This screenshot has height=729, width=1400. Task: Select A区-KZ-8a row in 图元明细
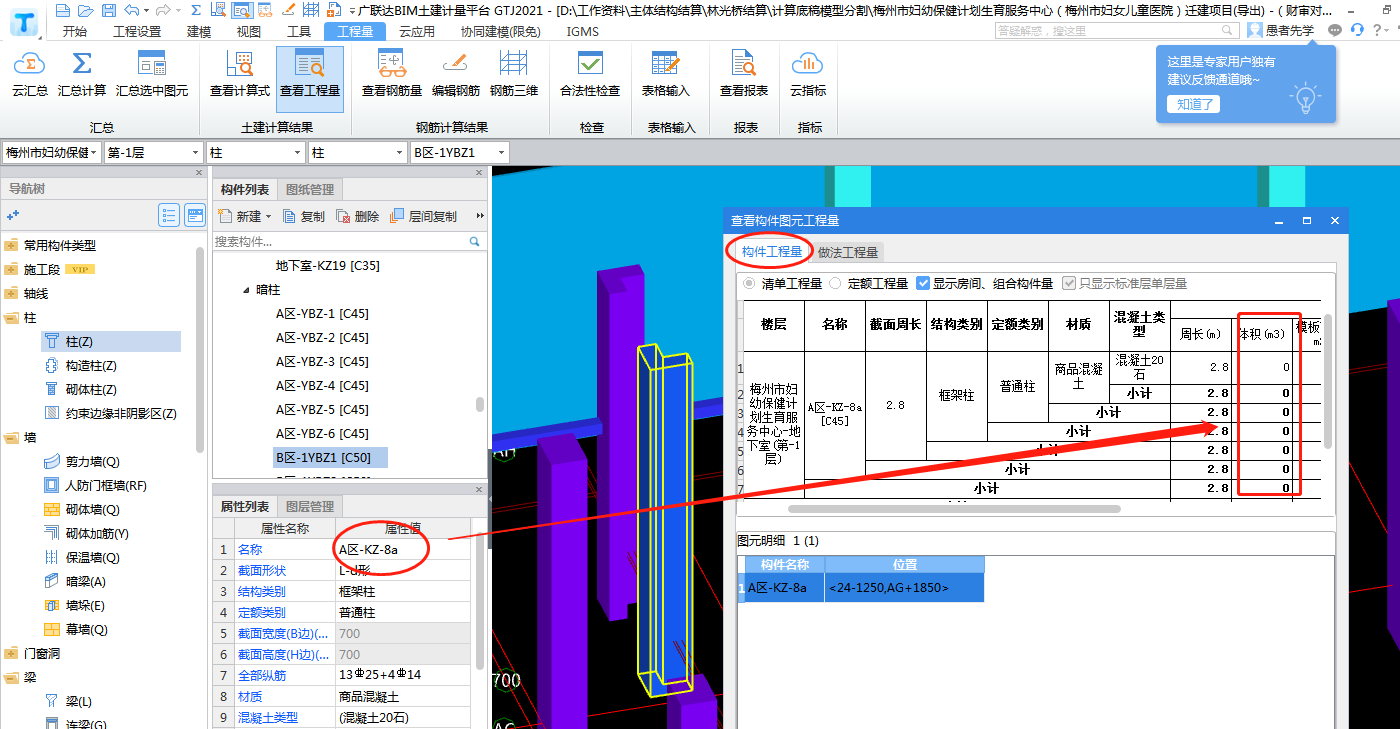(860, 587)
